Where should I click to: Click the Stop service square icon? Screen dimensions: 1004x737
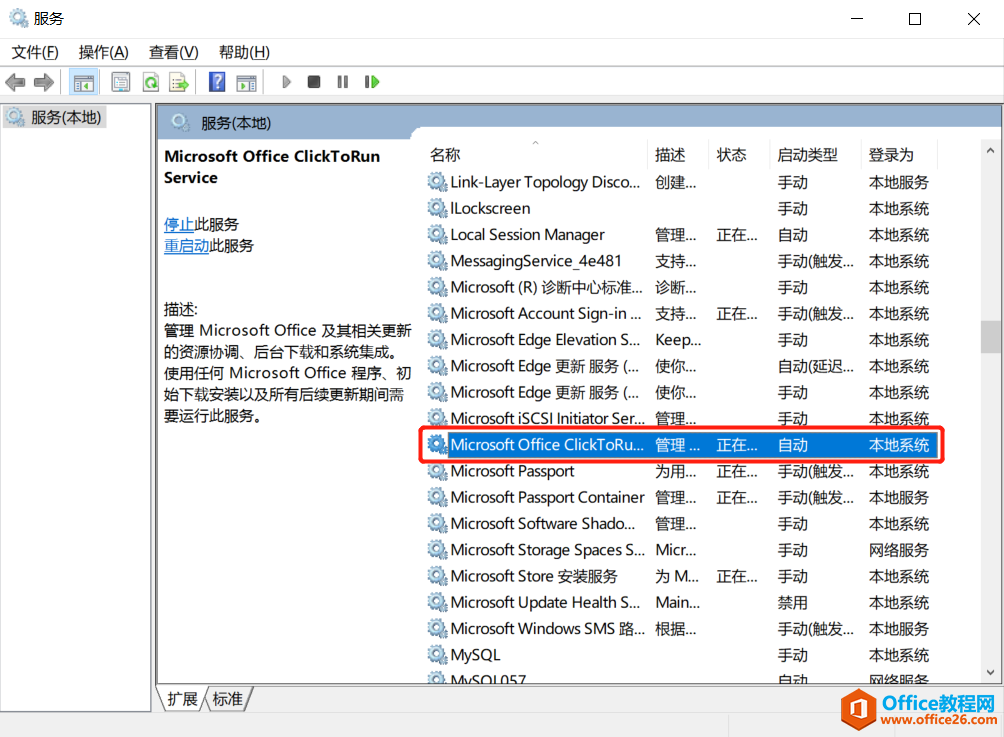click(314, 82)
